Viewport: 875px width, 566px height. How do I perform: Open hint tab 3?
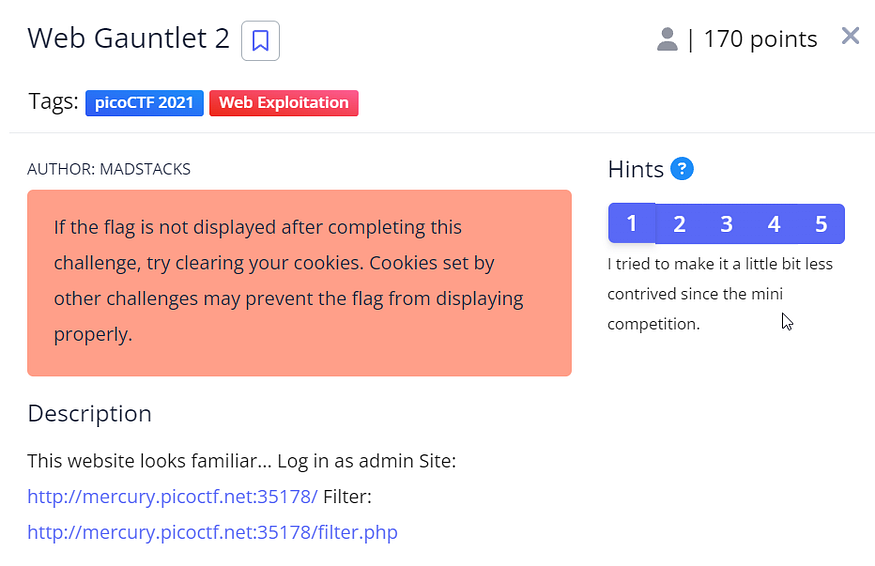726,224
